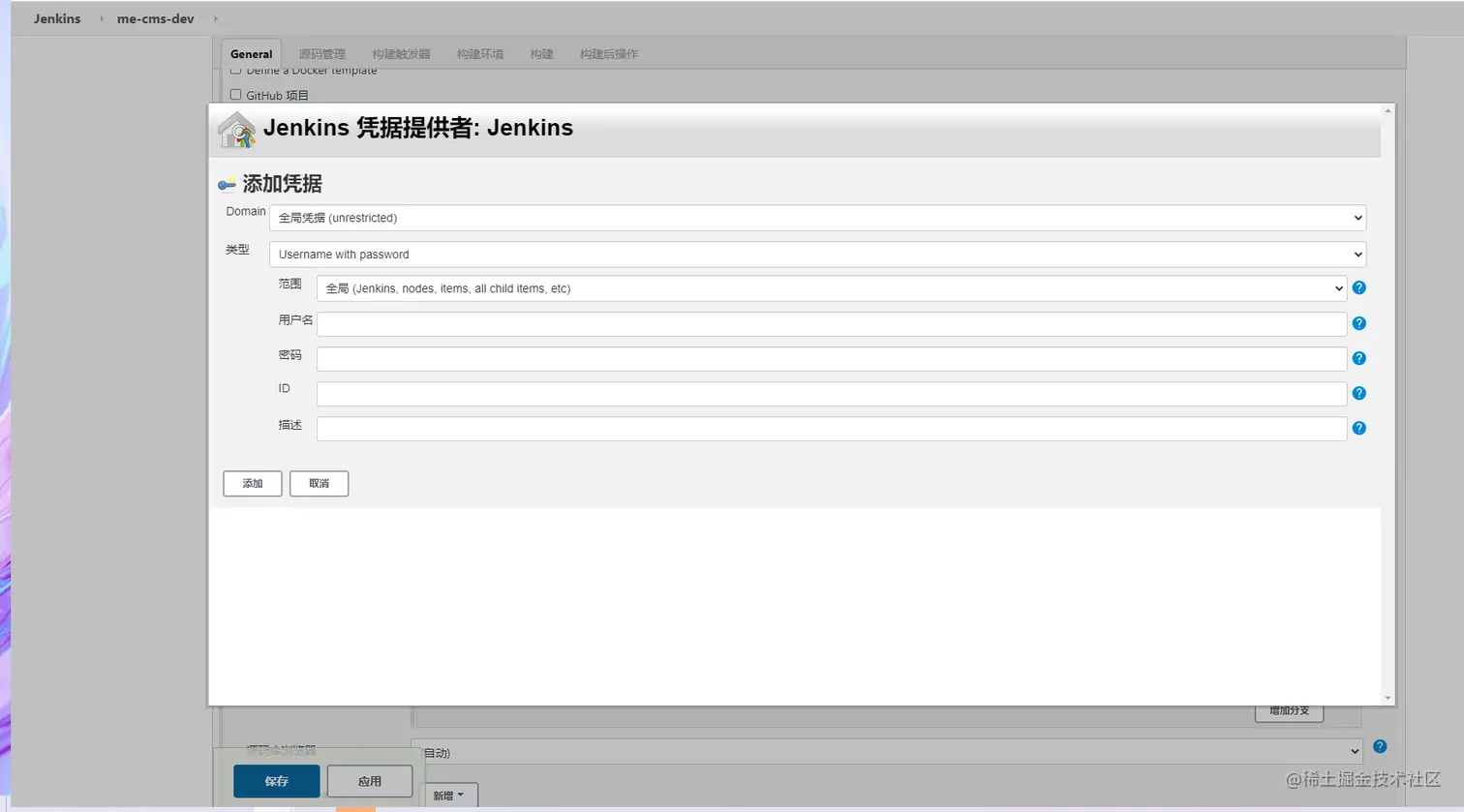Click the dialog scrollbar down arrow

pos(1388,698)
